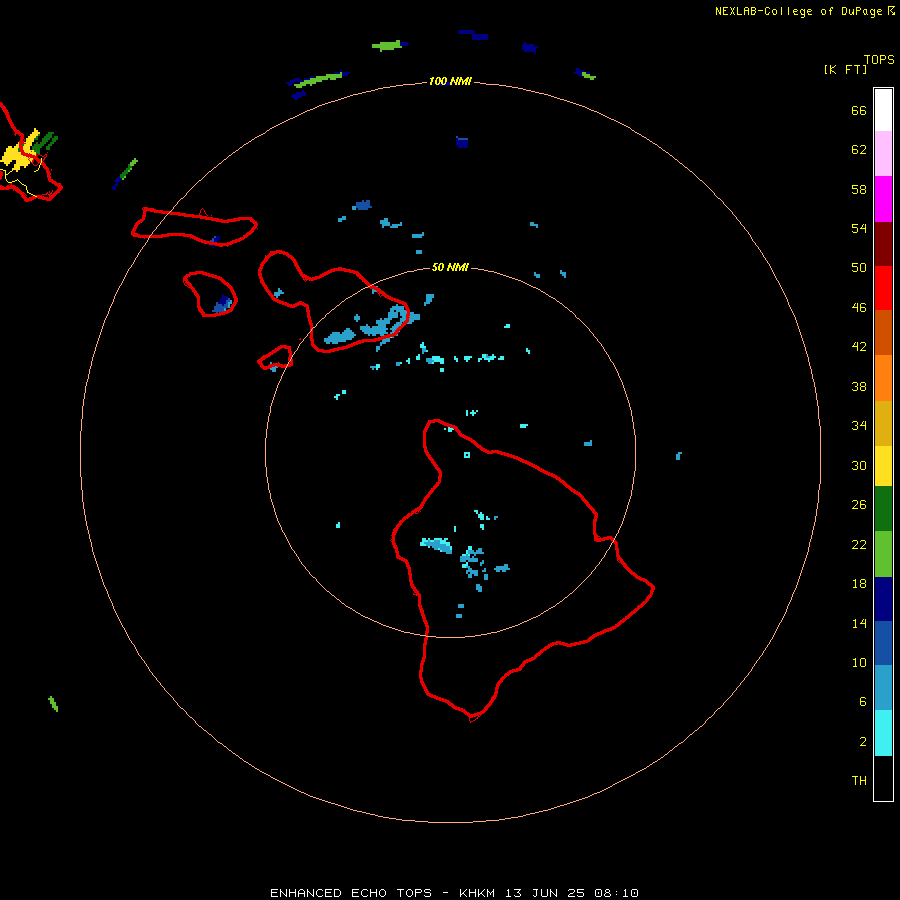Click the cyan legend swatch
The height and width of the screenshot is (900, 900).
[883, 733]
